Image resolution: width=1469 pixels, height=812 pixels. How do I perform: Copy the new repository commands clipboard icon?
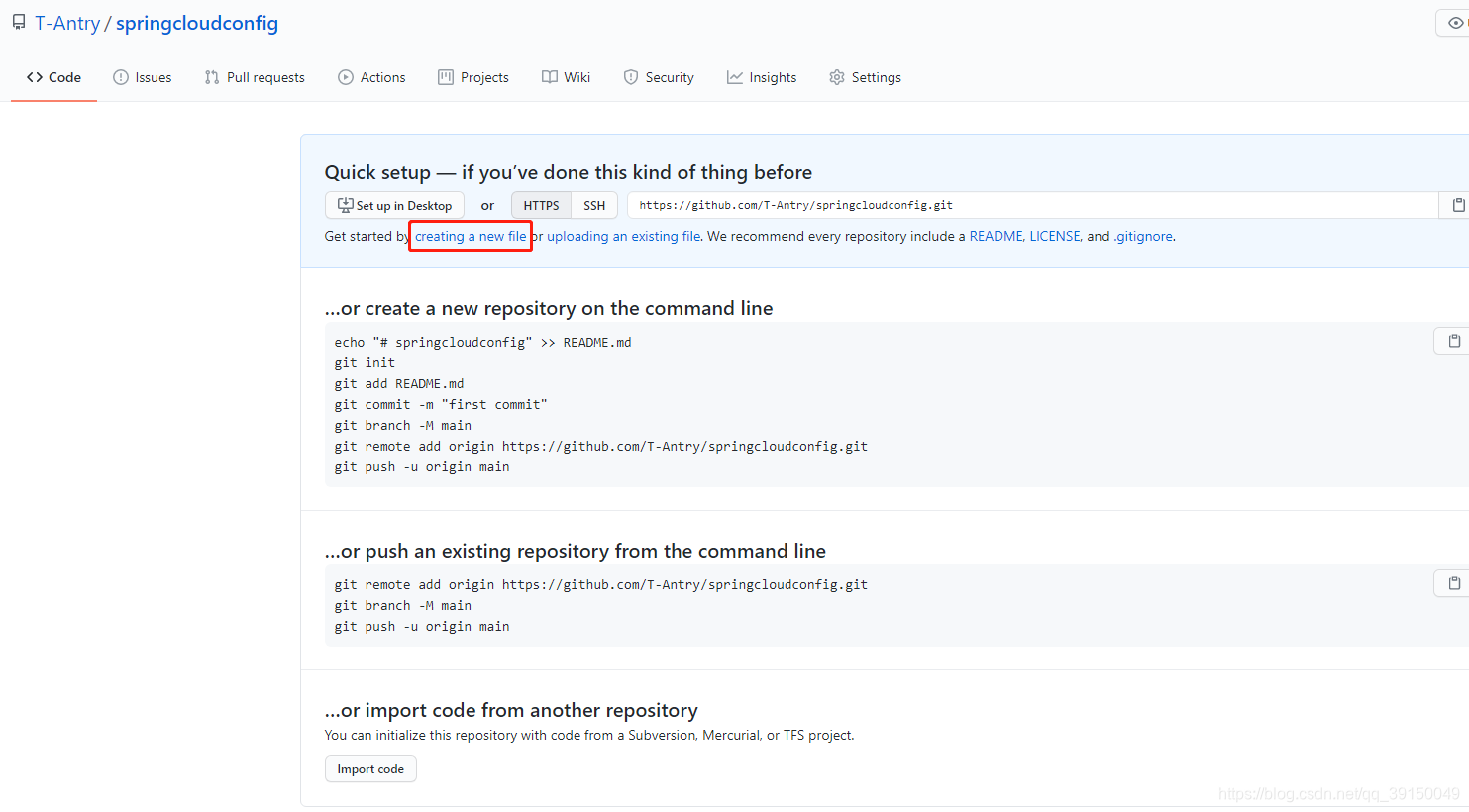coord(1453,341)
